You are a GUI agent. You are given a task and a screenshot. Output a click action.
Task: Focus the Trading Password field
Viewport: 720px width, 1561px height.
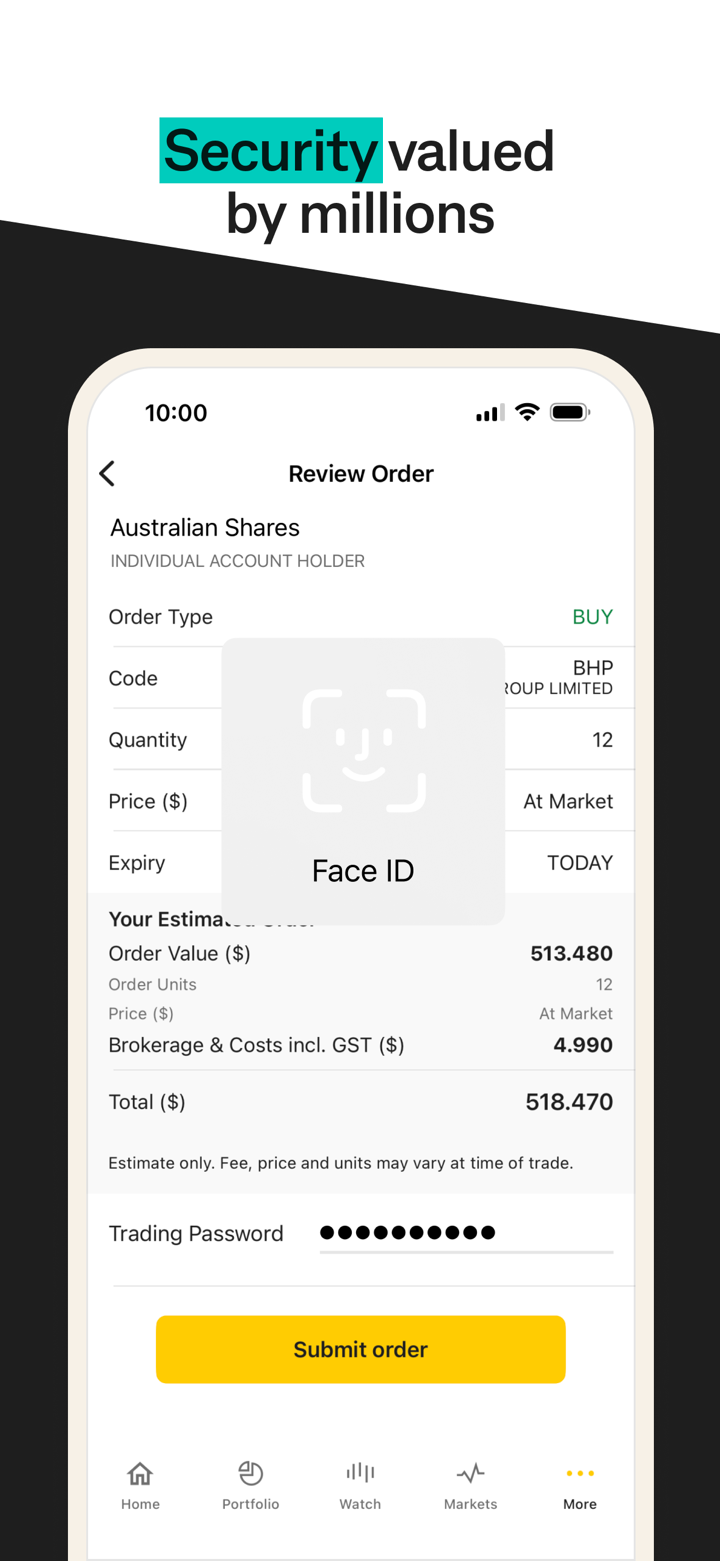tap(465, 1233)
